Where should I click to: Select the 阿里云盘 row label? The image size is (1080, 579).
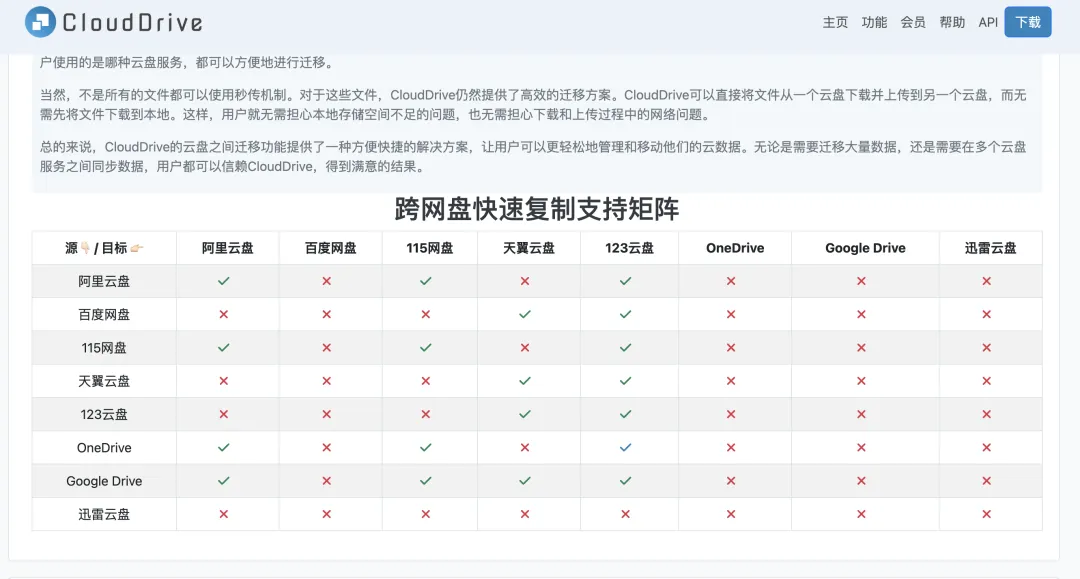point(104,281)
